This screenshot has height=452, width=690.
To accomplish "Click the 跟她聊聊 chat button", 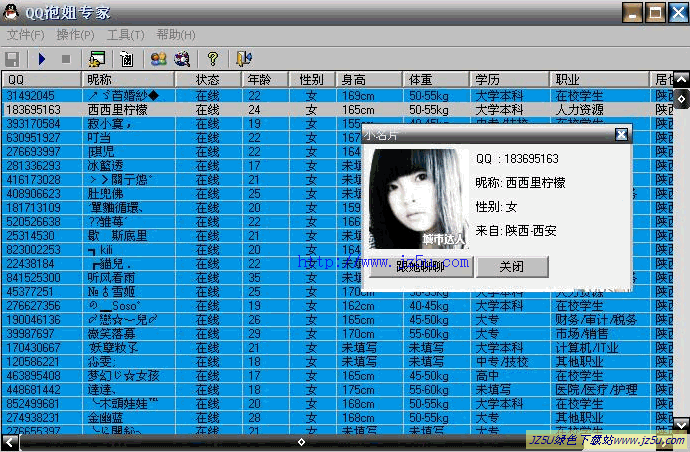I will [x=421, y=267].
